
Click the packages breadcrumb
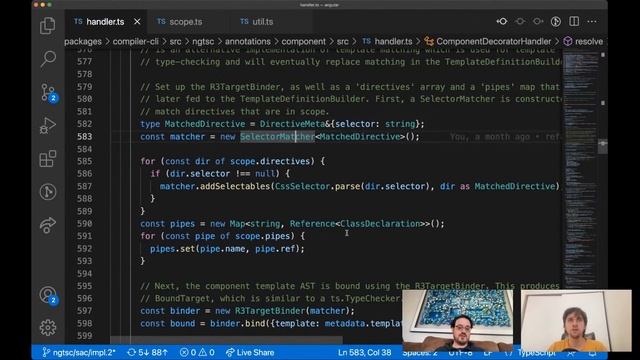pyautogui.click(x=83, y=41)
